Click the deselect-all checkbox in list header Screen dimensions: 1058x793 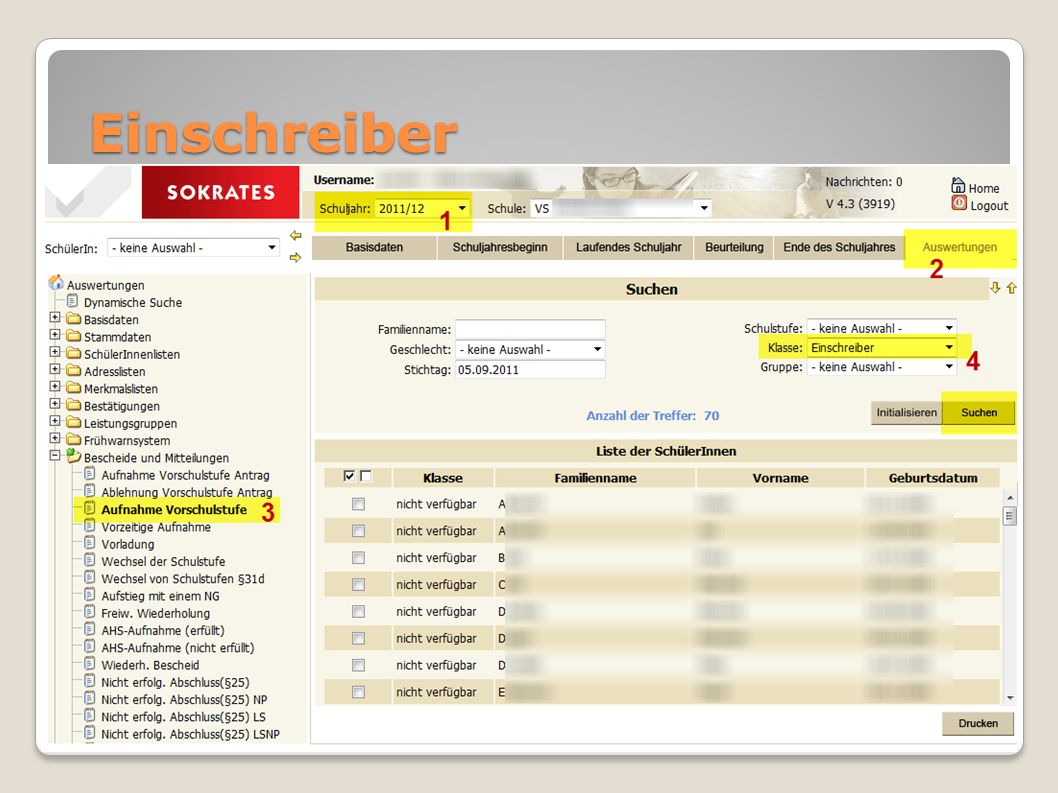366,476
